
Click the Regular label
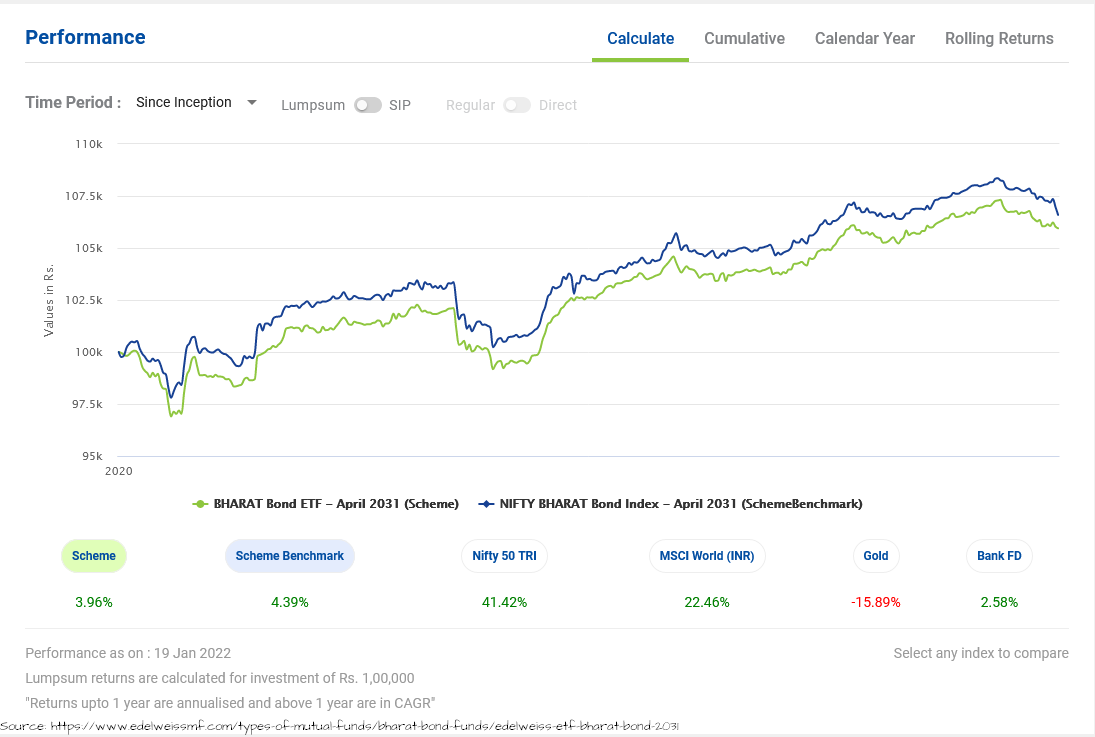click(x=470, y=105)
